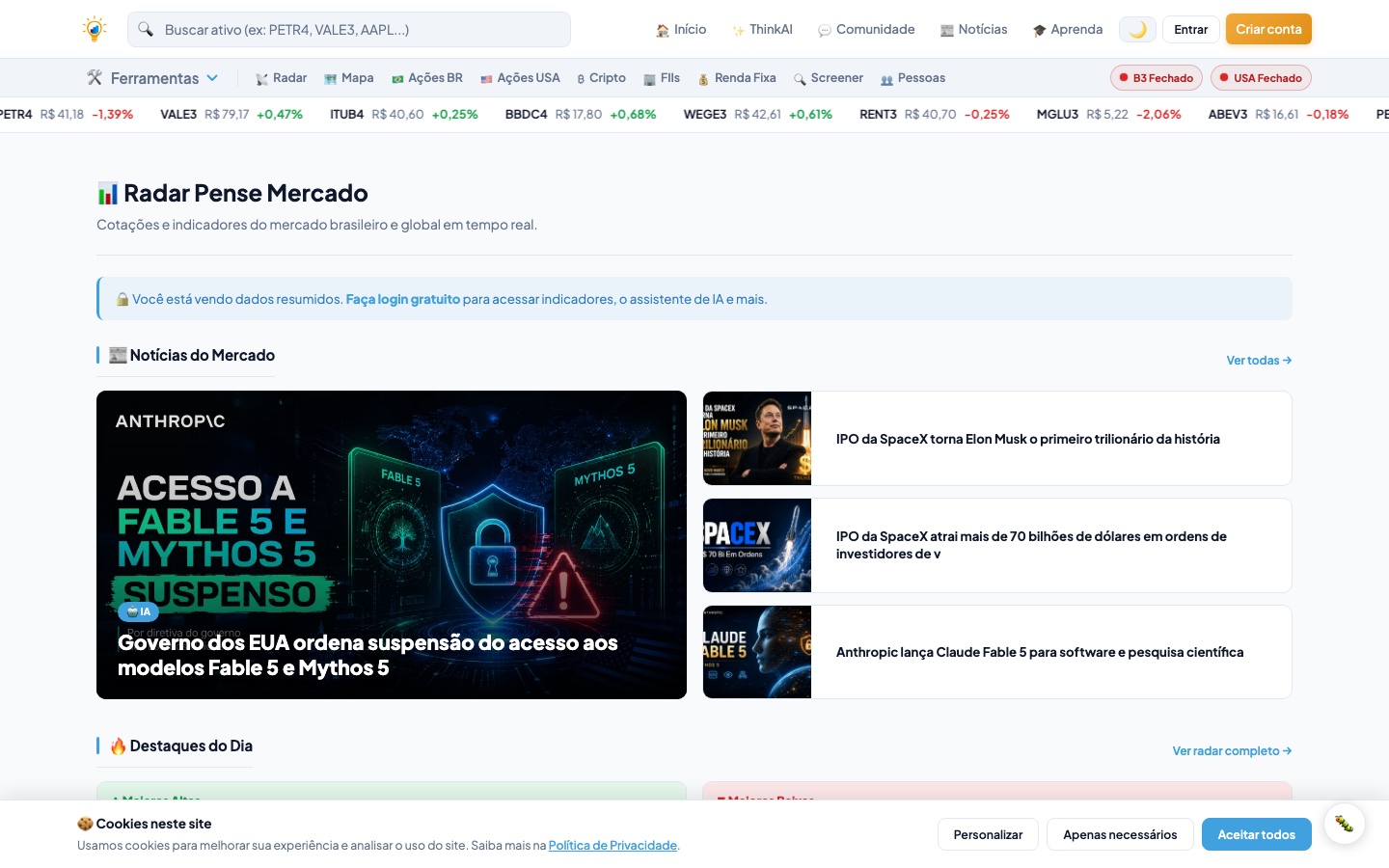Open ThinkAI from the top menu
The height and width of the screenshot is (868, 1389).
pyautogui.click(x=762, y=29)
